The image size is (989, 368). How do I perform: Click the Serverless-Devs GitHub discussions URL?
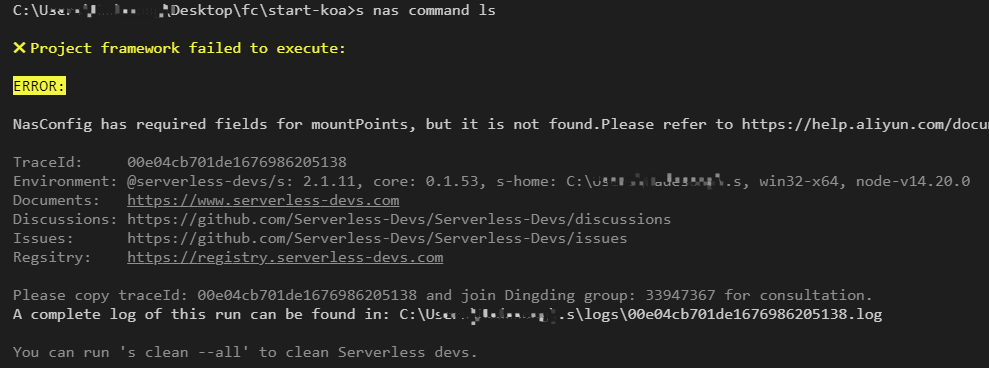pos(399,220)
